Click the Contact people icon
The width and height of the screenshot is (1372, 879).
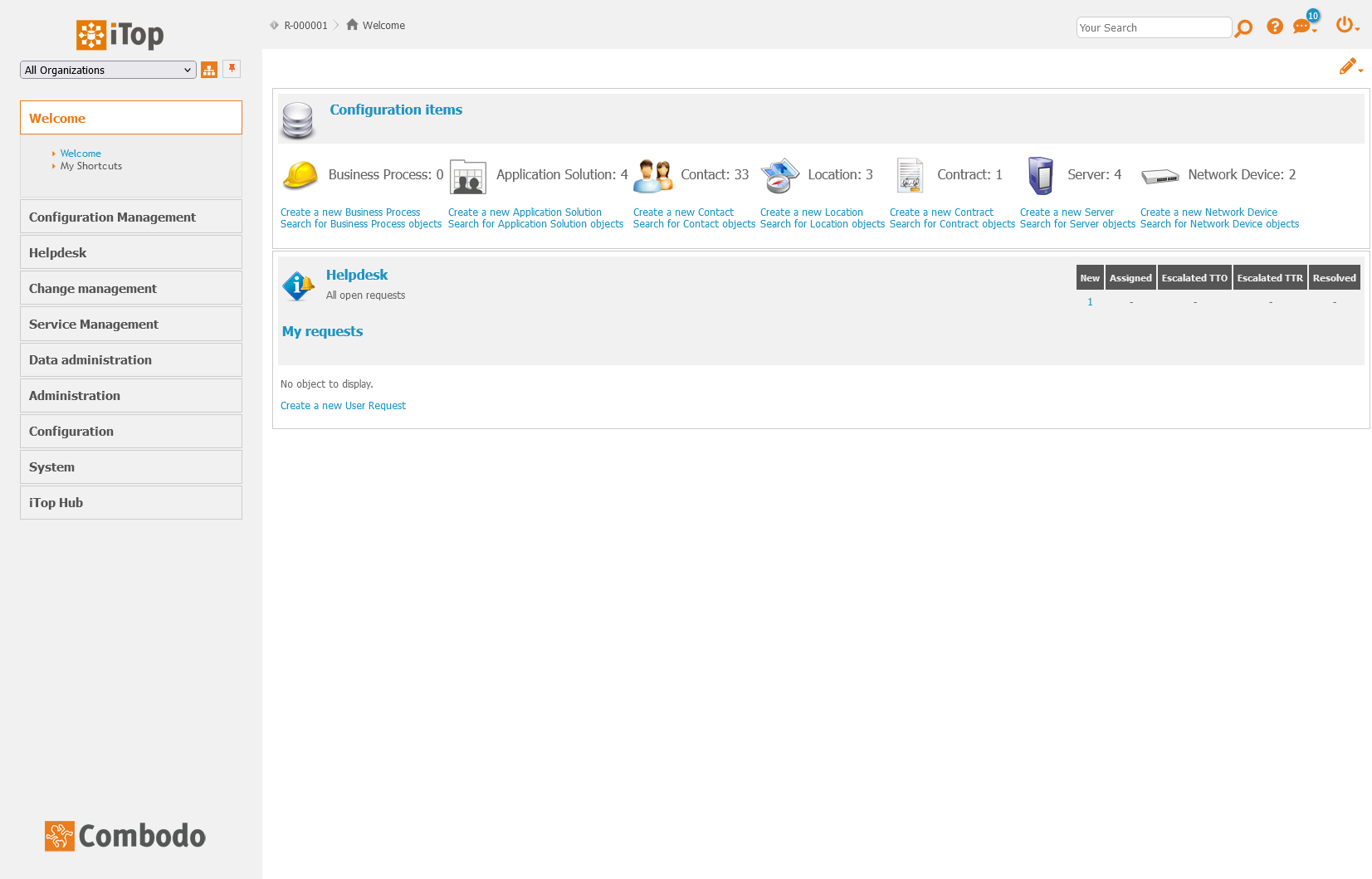653,175
